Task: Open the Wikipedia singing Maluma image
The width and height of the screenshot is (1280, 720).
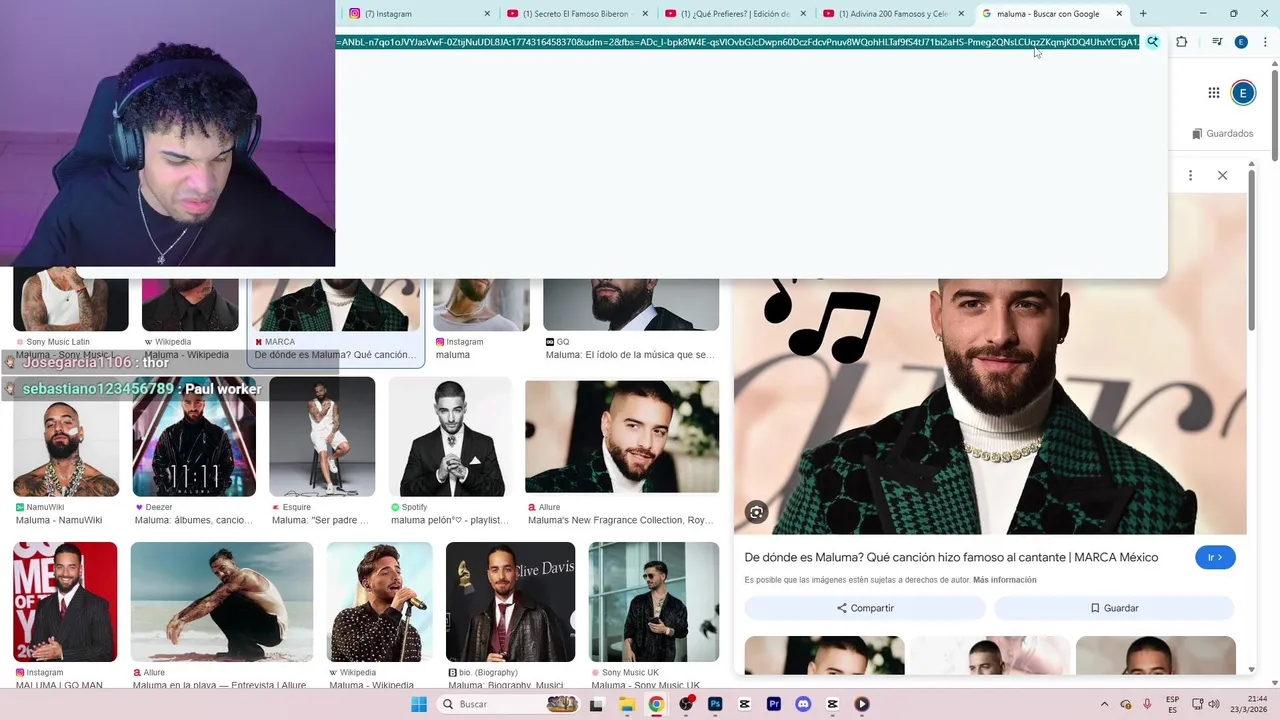Action: pos(380,602)
